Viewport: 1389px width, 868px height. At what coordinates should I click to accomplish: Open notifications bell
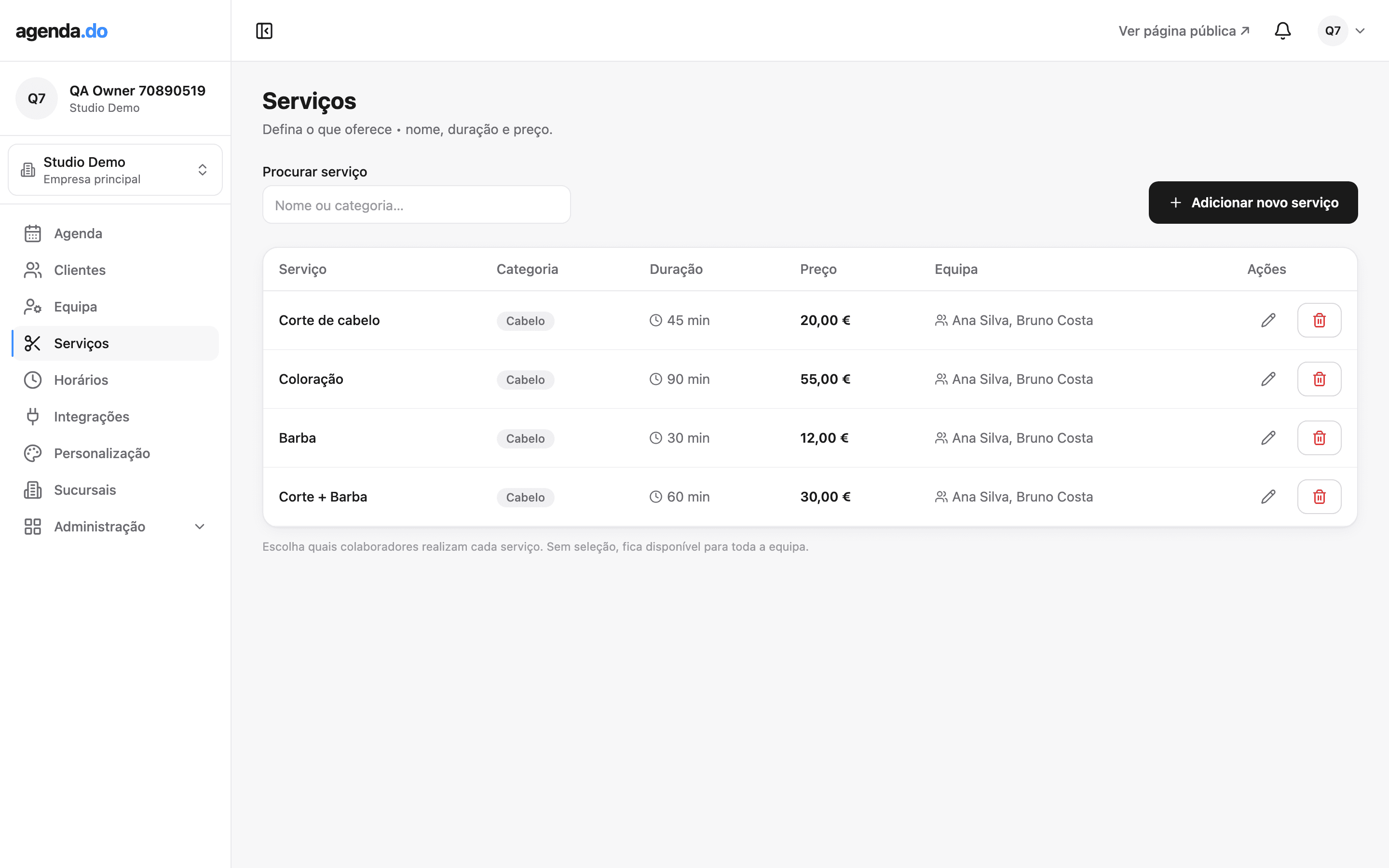[1282, 31]
